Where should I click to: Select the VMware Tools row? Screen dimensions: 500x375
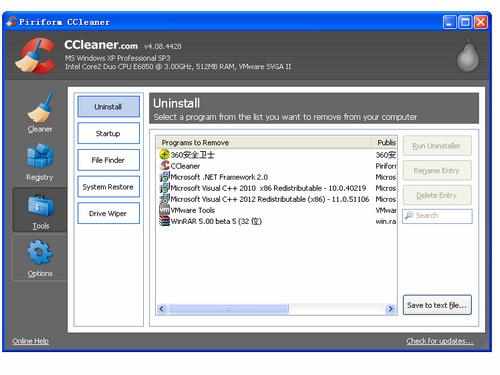(193, 210)
